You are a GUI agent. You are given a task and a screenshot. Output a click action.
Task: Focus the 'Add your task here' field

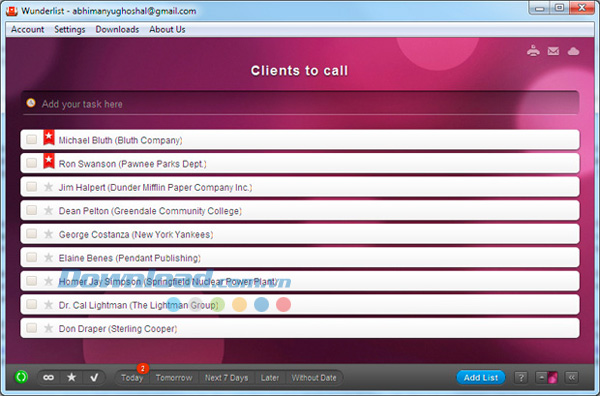click(300, 103)
